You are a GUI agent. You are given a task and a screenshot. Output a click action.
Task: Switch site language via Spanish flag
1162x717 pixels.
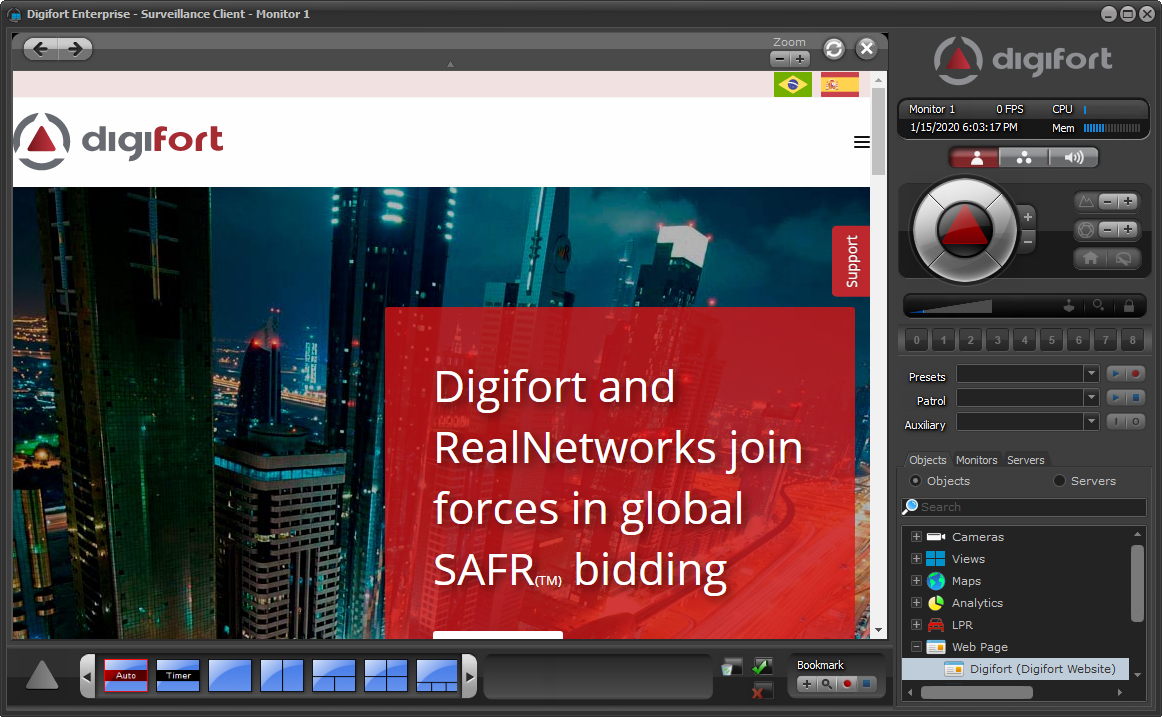[x=840, y=84]
